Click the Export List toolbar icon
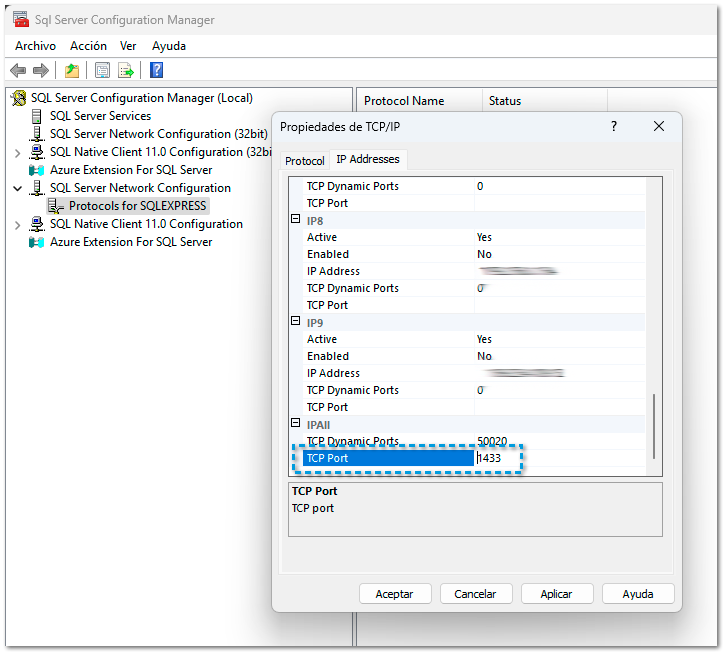The width and height of the screenshot is (726, 655). click(x=126, y=70)
